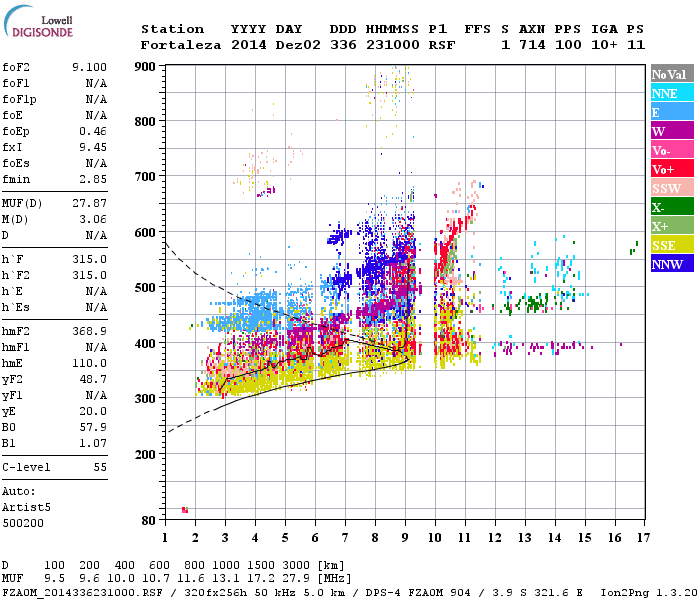Click the hmF2 value 368.9

coord(89,331)
